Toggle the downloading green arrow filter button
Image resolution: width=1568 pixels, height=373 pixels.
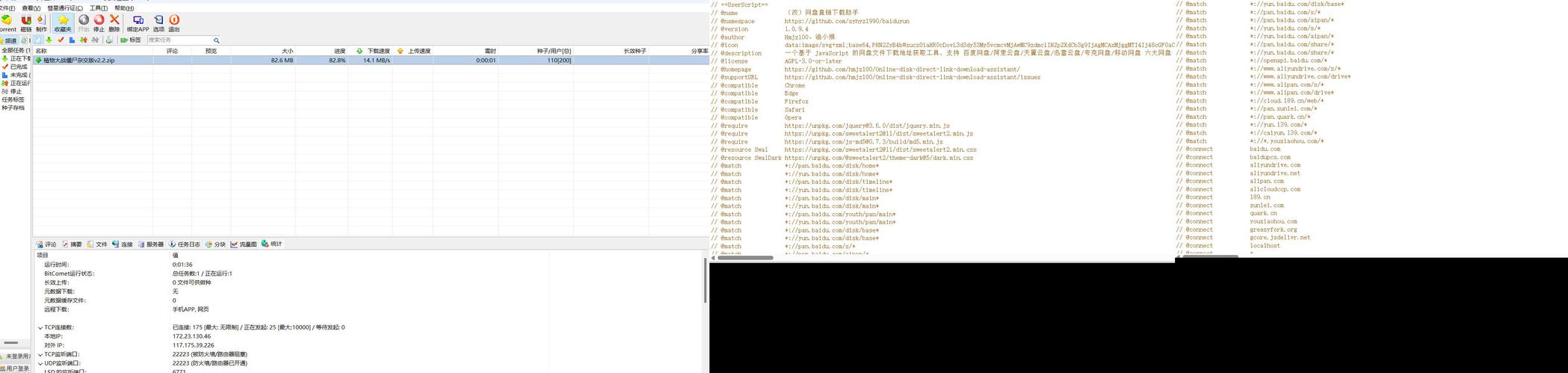(x=49, y=40)
